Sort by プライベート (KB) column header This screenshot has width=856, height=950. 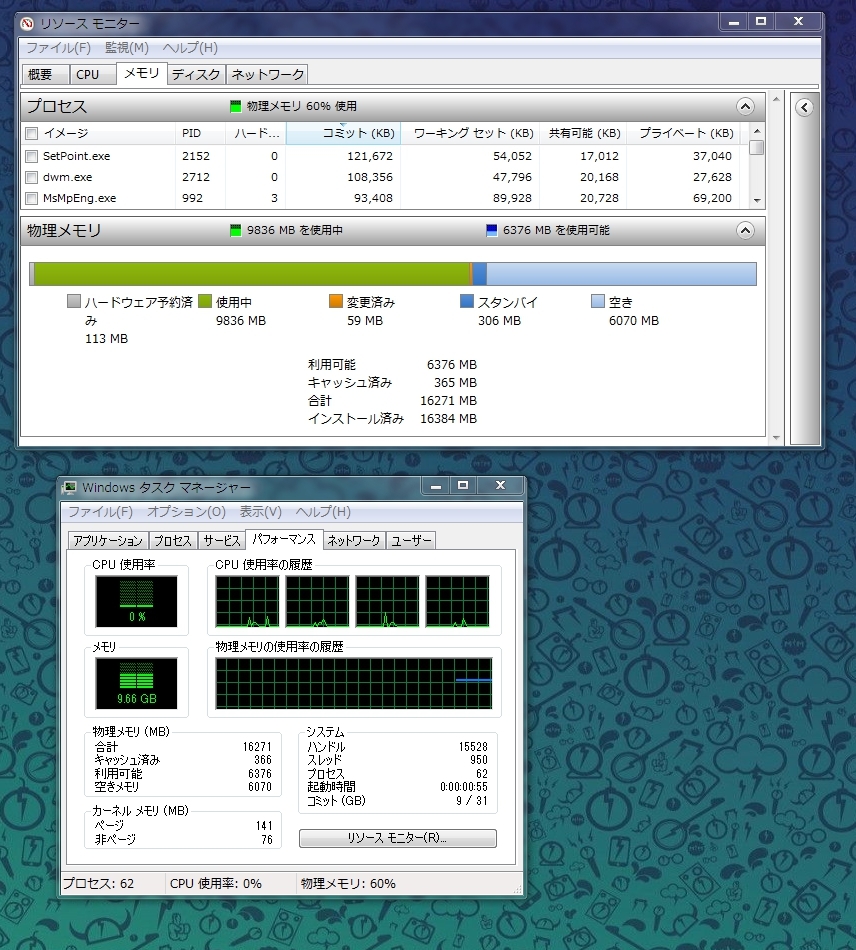tap(683, 133)
